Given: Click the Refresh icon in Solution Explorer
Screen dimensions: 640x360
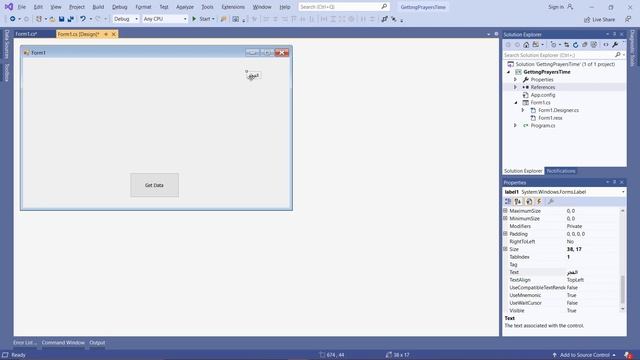Looking at the screenshot, I should point(576,45).
